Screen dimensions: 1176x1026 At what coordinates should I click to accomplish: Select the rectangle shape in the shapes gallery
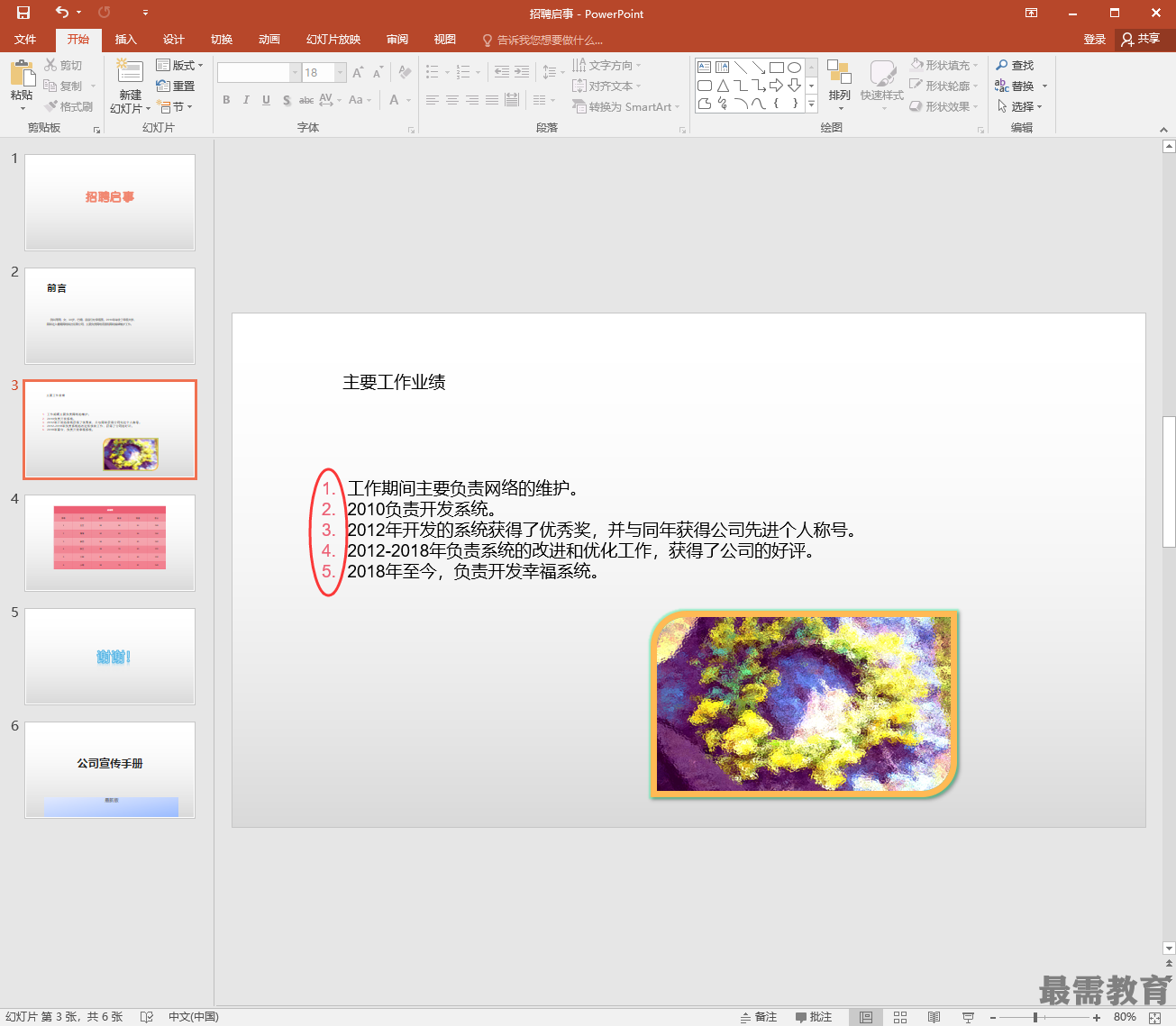776,68
